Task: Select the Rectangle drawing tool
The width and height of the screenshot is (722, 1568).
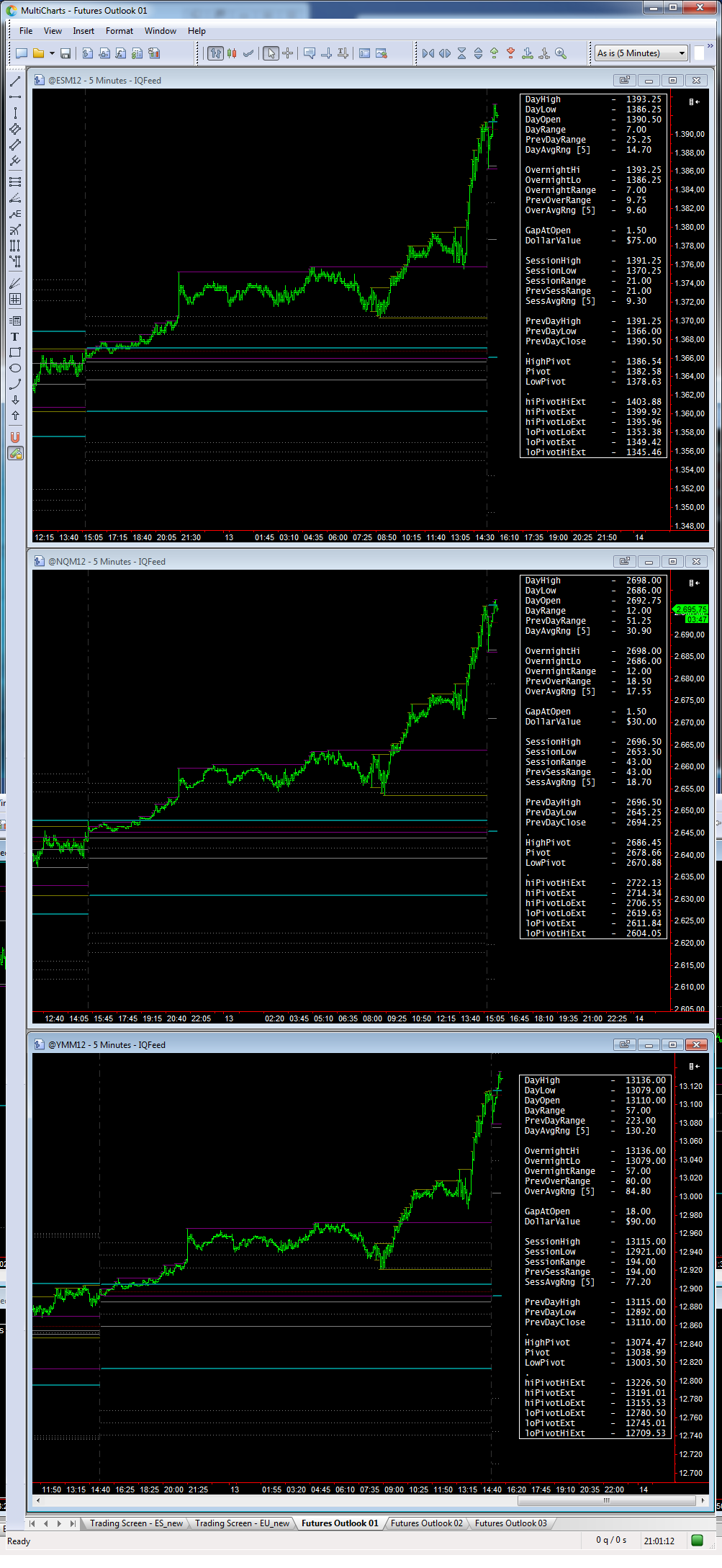Action: coord(15,352)
